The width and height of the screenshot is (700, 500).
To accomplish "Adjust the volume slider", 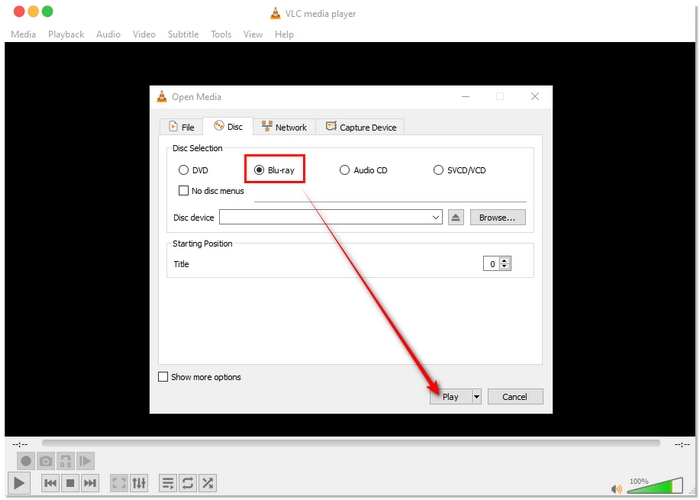I will [x=650, y=488].
